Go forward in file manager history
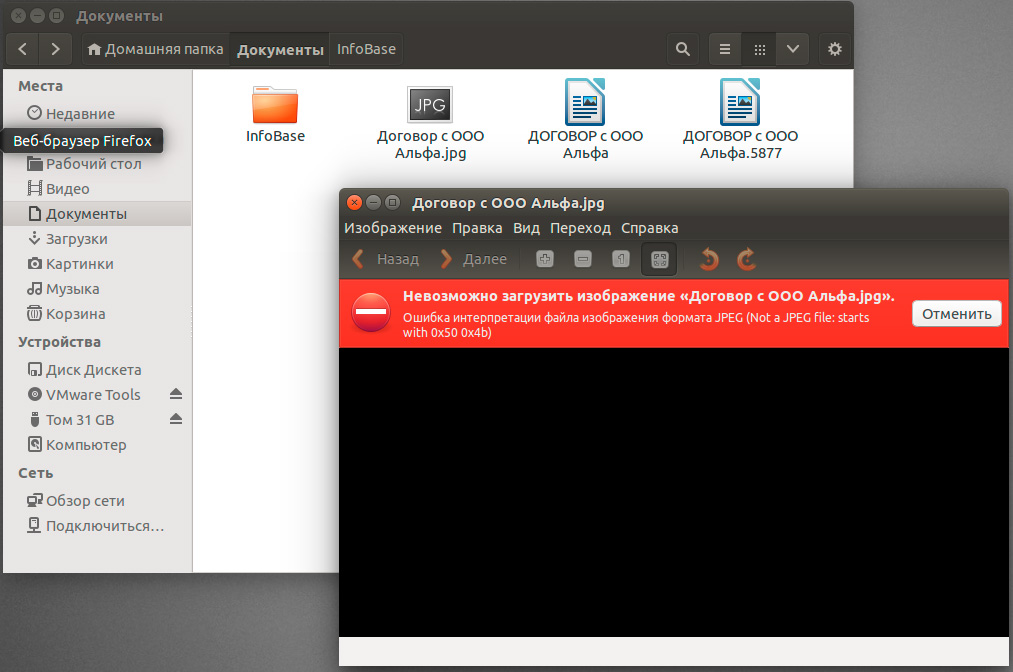The width and height of the screenshot is (1013, 672). tap(55, 49)
